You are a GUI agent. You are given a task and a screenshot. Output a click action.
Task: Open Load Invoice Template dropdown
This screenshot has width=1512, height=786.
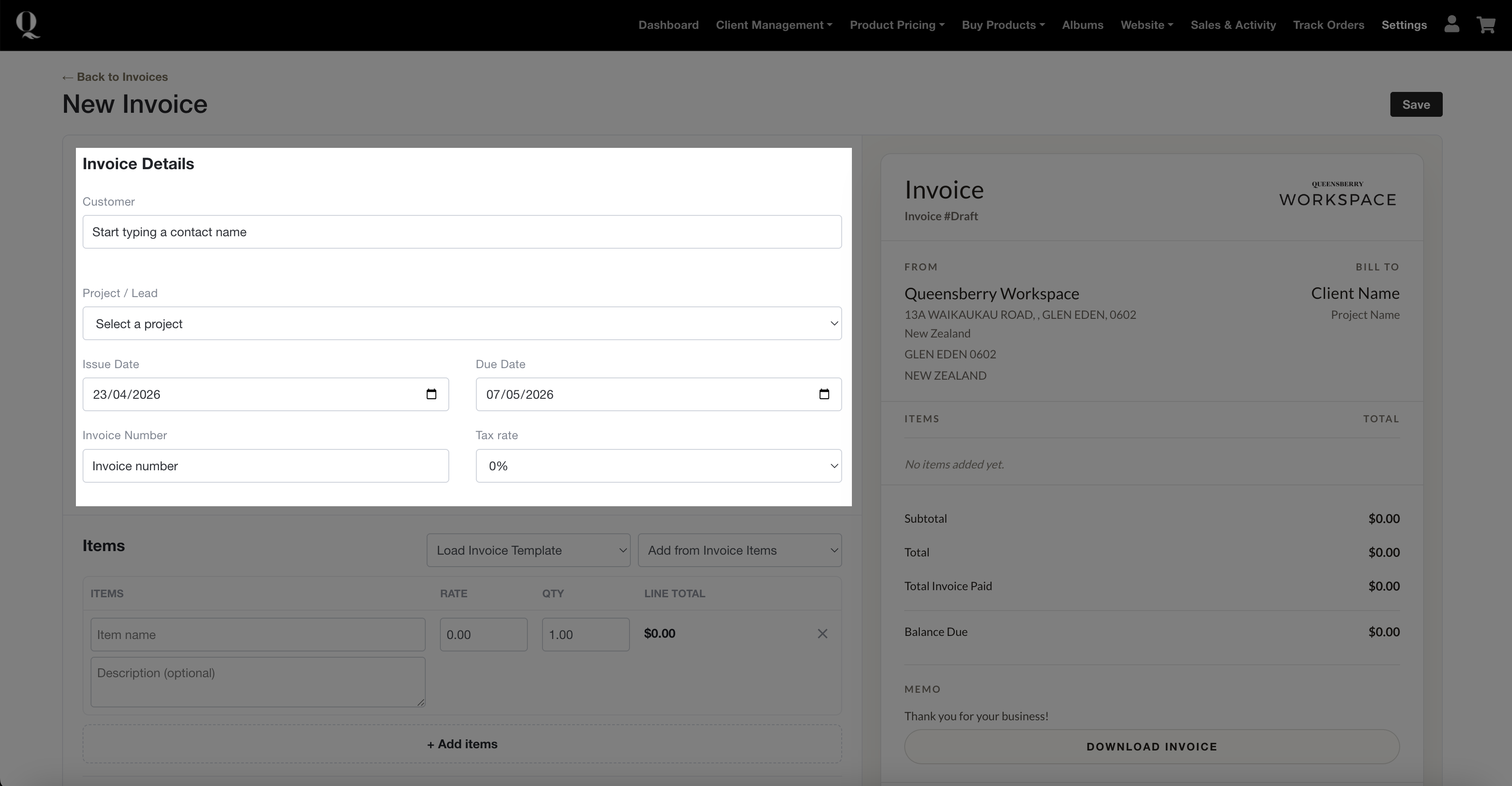(528, 550)
